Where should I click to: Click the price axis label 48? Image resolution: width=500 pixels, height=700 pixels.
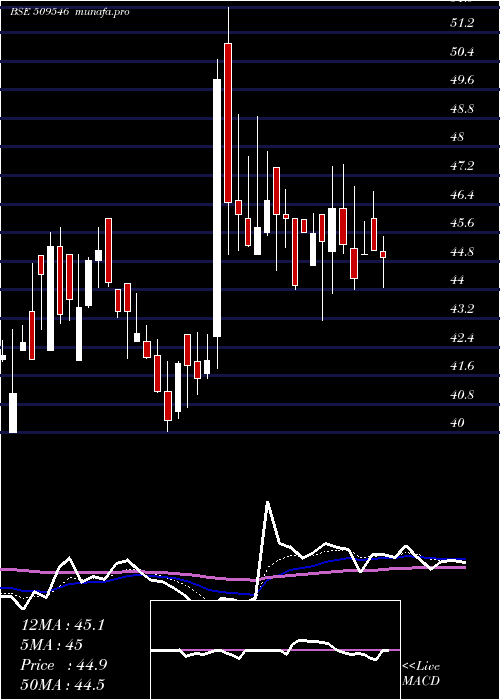pos(458,137)
